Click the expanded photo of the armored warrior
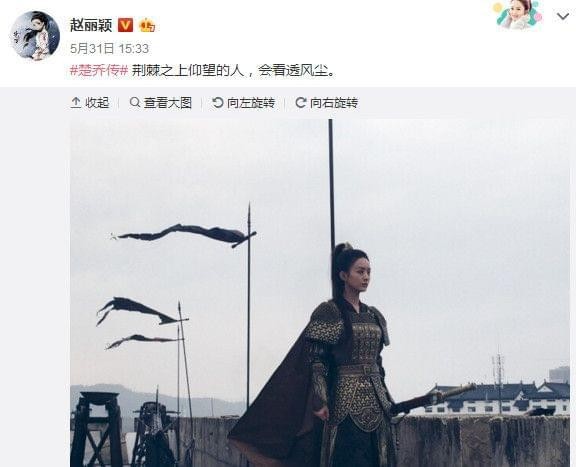 point(320,293)
